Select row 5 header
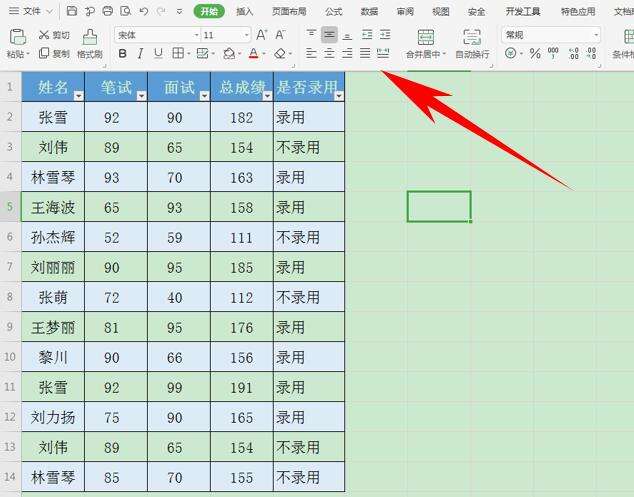This screenshot has height=497, width=634. pos(10,207)
